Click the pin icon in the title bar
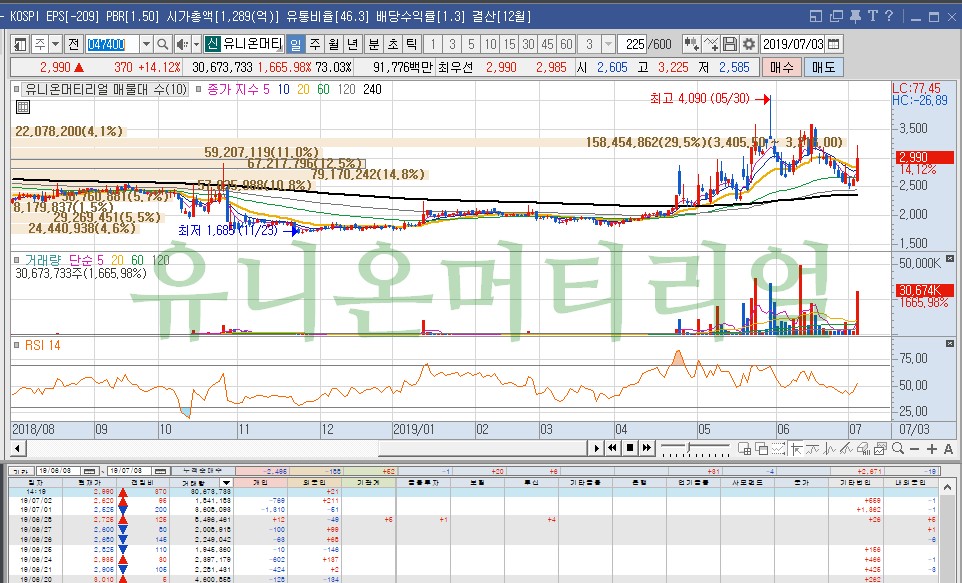The width and height of the screenshot is (962, 583). pyautogui.click(x=855, y=16)
